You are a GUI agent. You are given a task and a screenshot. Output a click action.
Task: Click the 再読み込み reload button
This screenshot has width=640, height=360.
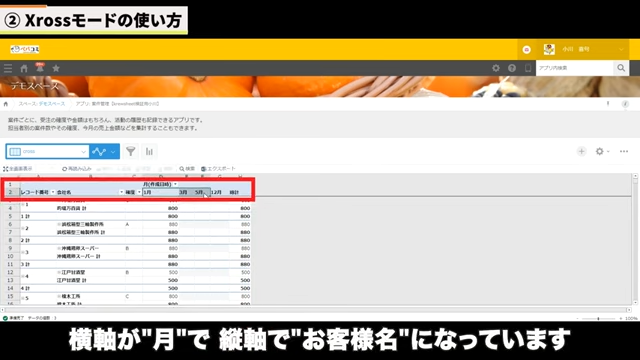click(76, 169)
